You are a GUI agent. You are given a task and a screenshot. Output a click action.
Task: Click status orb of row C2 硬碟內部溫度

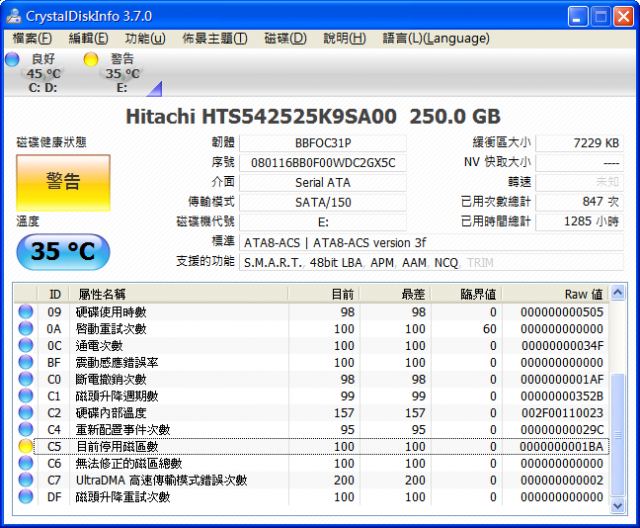[26, 413]
